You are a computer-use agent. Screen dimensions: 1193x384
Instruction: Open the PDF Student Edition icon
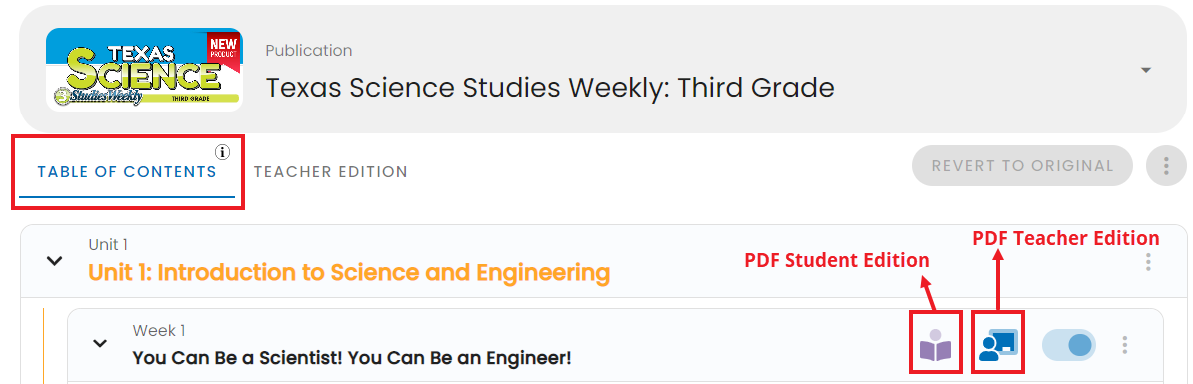click(x=935, y=344)
